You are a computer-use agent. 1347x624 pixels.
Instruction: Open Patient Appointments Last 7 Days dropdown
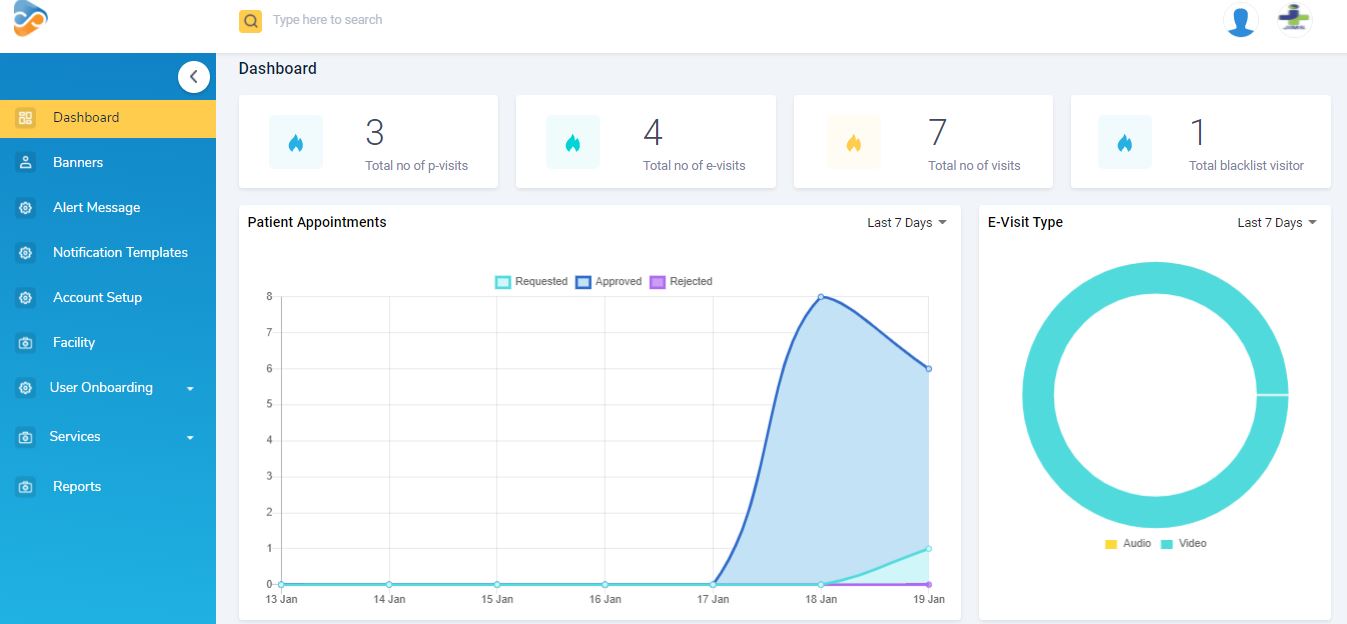[x=906, y=223]
